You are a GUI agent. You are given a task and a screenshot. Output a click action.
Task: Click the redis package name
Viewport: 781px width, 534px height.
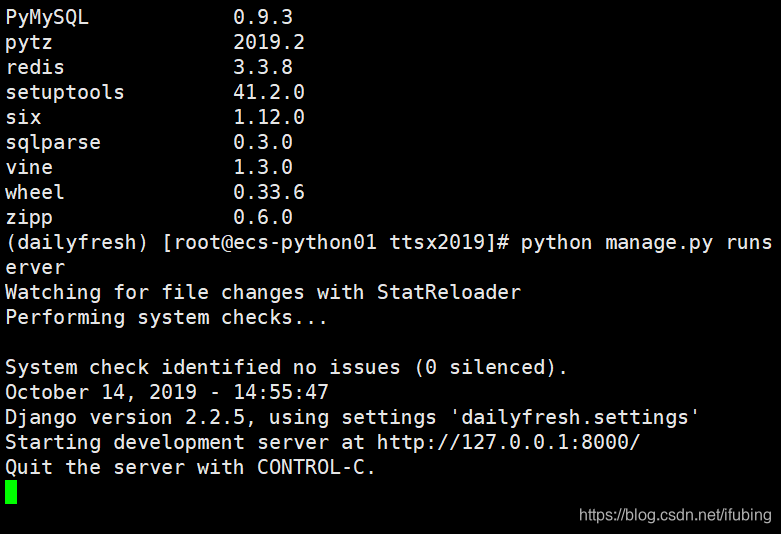(35, 67)
